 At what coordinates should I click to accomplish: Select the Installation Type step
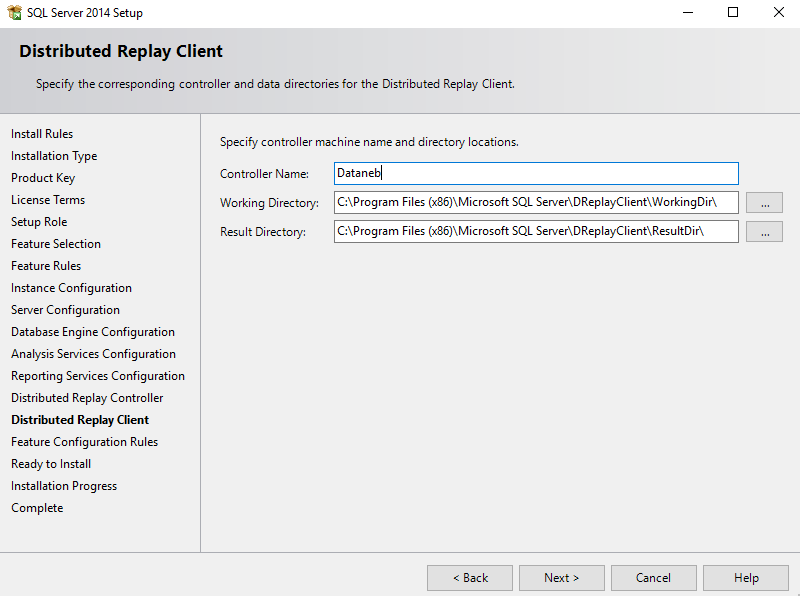[x=54, y=156]
